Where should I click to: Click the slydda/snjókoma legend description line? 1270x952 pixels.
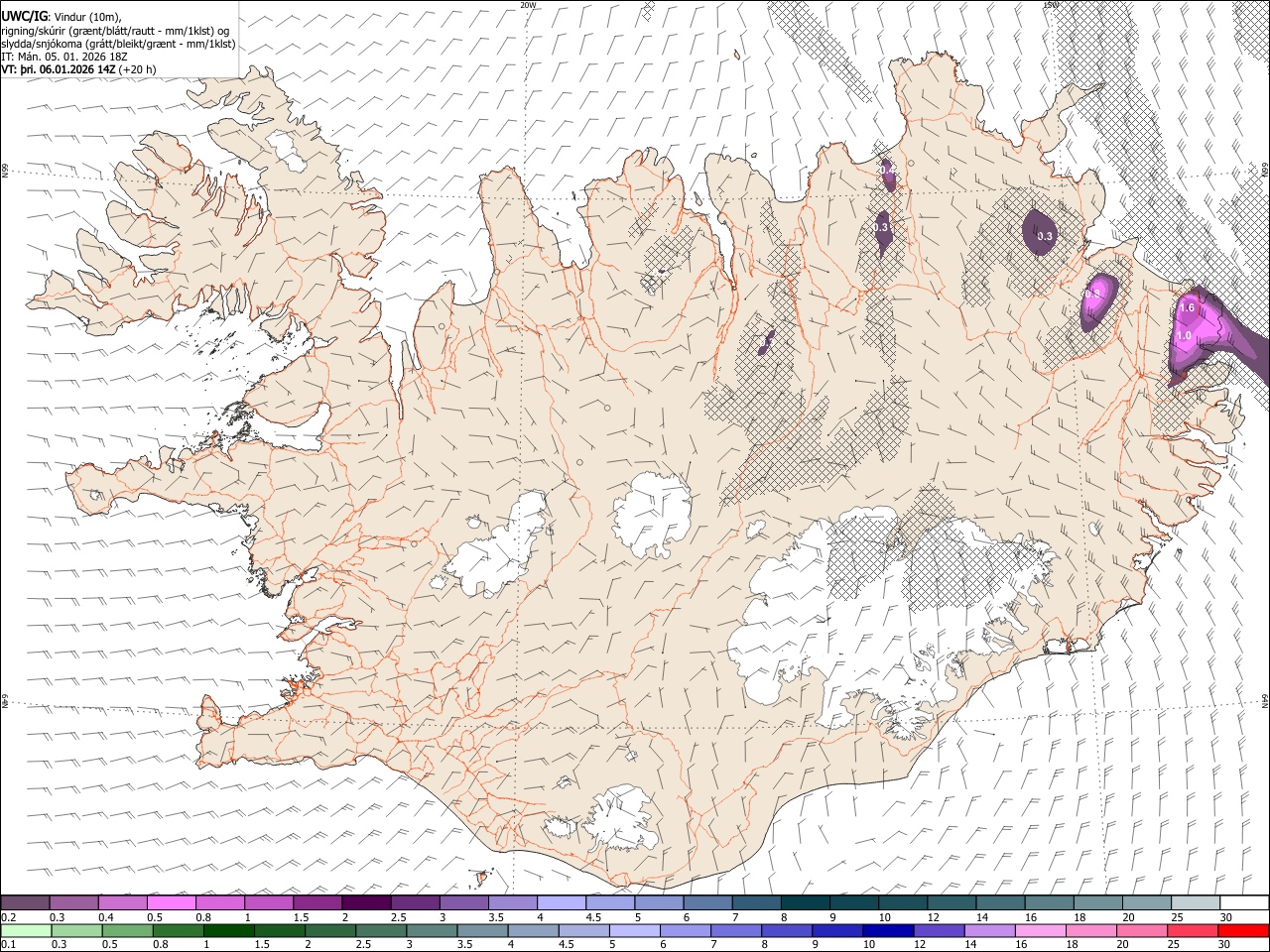tap(118, 44)
